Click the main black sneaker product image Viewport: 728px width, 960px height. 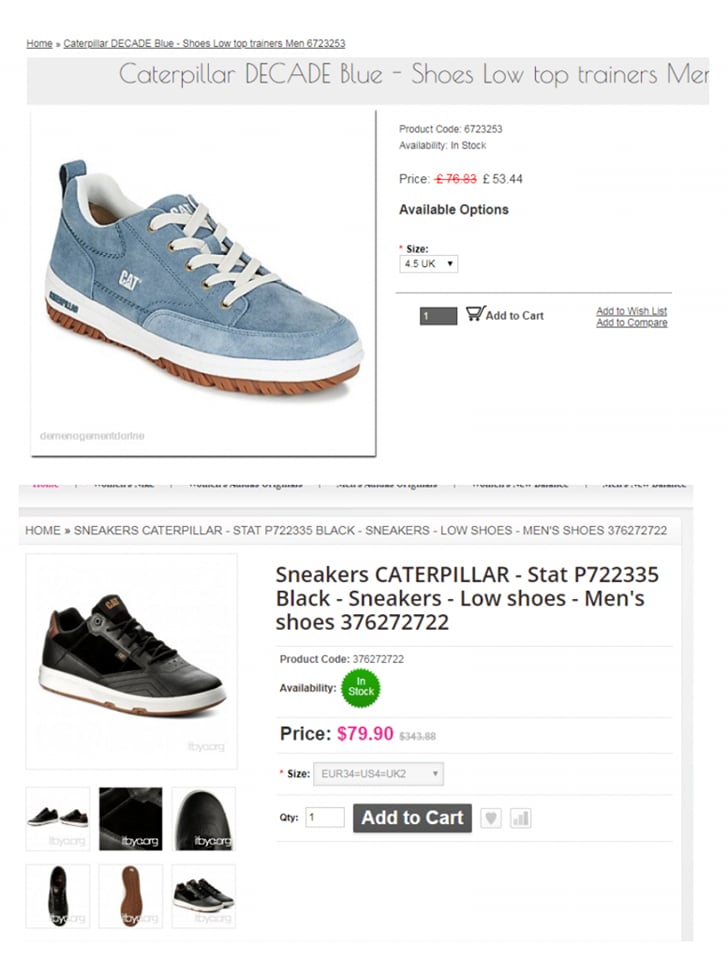(132, 661)
